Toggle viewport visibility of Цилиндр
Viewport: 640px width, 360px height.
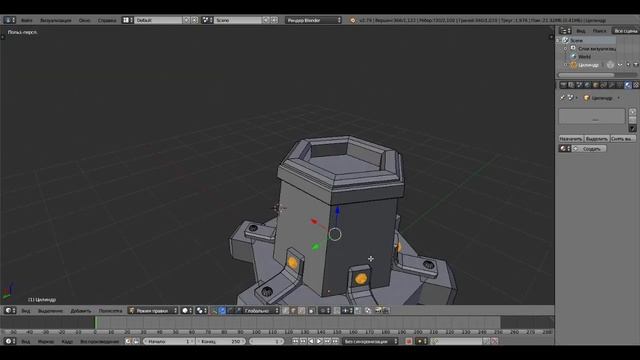620,64
